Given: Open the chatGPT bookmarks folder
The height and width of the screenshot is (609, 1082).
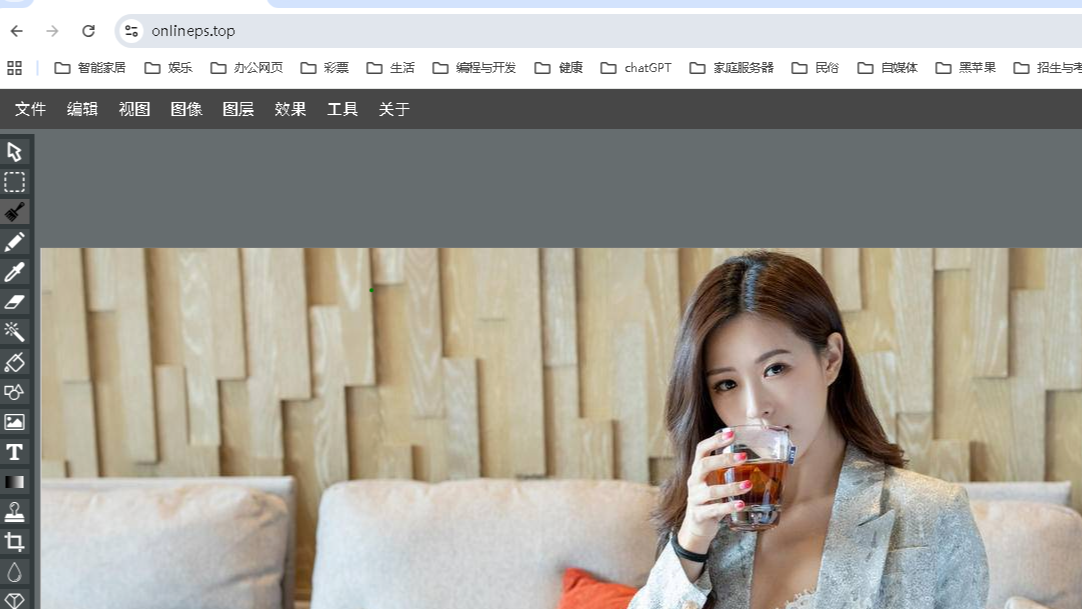Looking at the screenshot, I should tap(636, 67).
